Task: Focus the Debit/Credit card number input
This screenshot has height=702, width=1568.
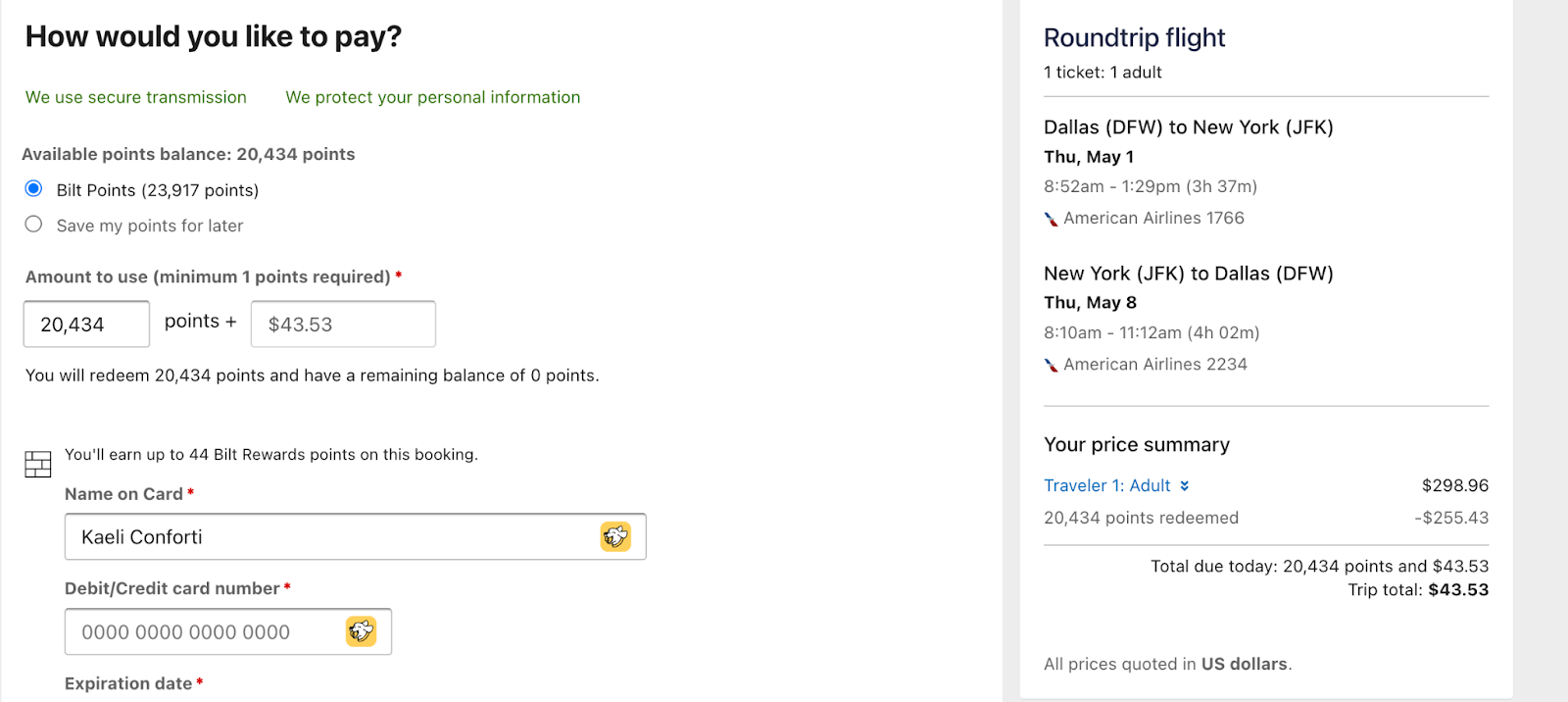Action: (206, 631)
